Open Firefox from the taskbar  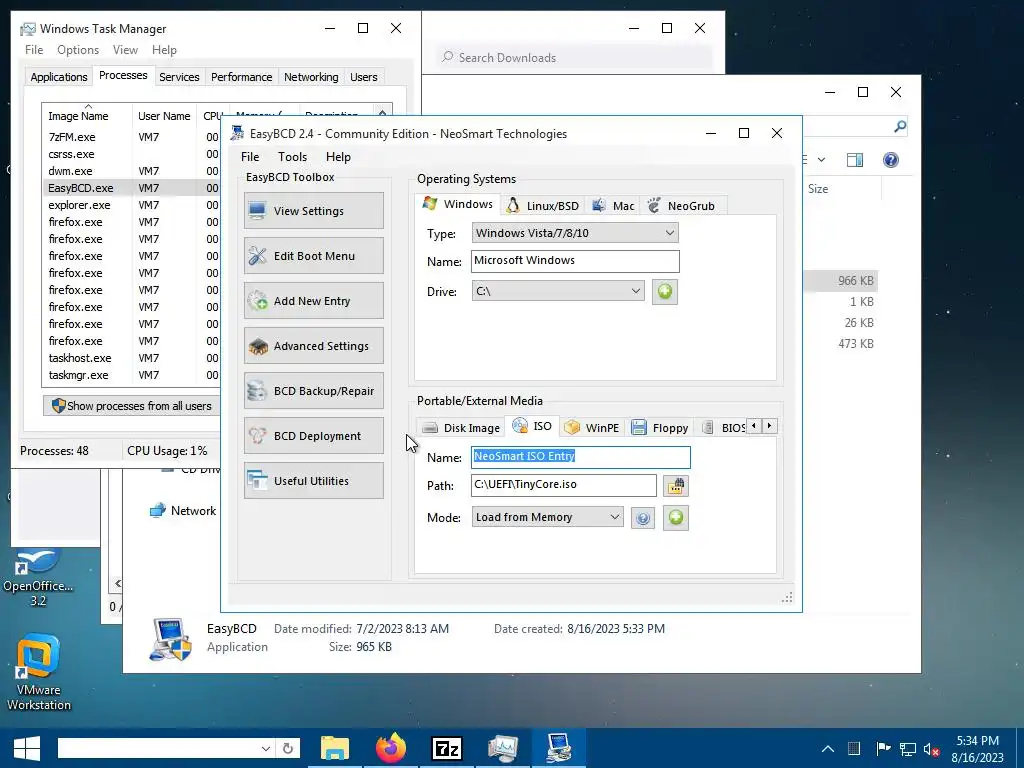point(391,748)
